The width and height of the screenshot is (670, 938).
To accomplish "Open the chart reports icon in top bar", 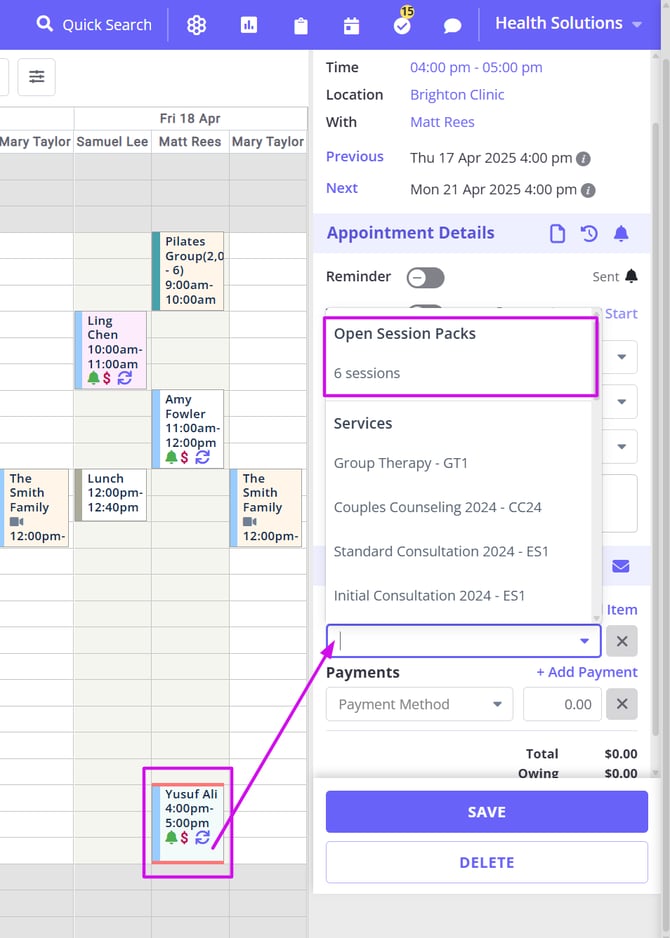I will pos(249,25).
